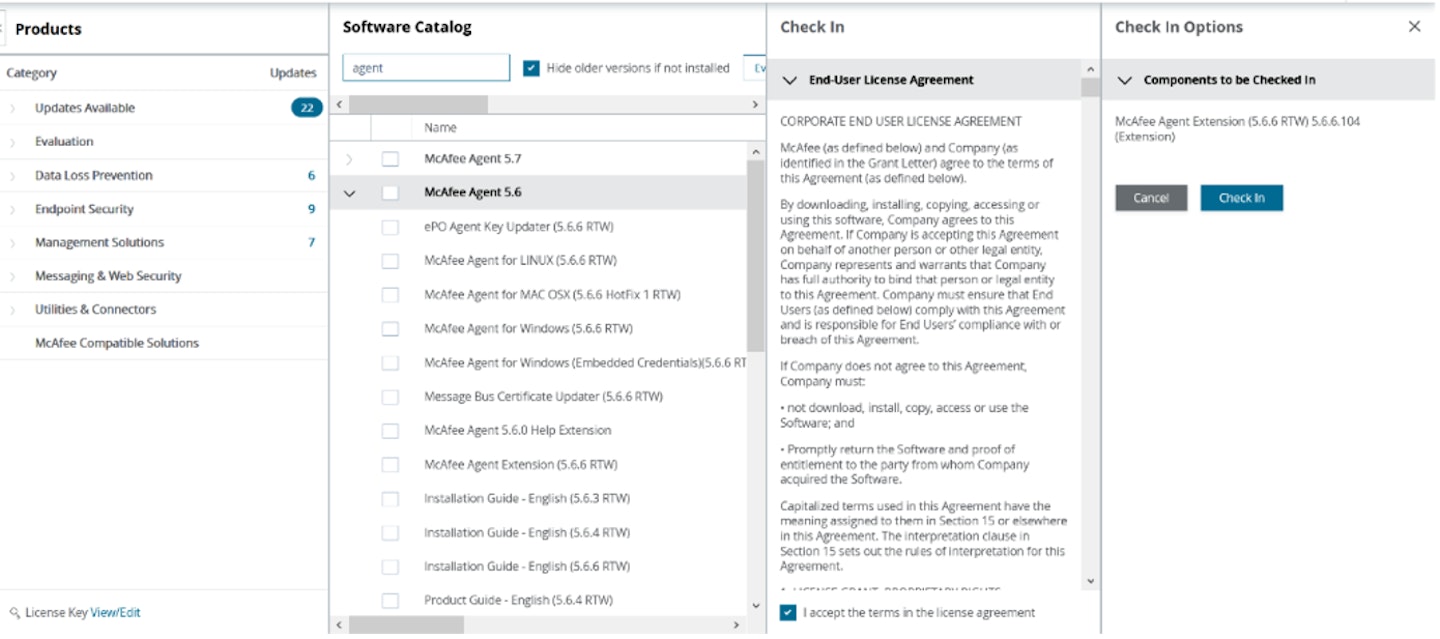
Task: Select the McAfee Agent 5.6.0 Help Extension checkbox
Action: [390, 431]
